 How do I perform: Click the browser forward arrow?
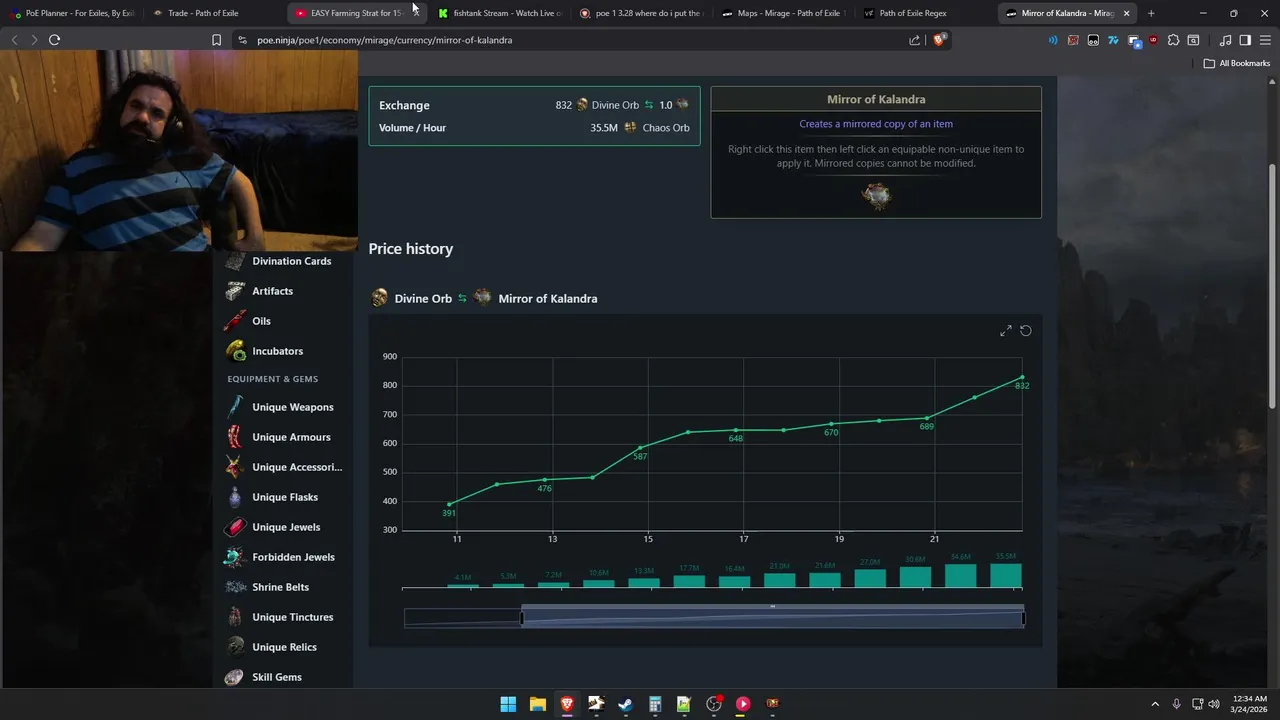(33, 40)
